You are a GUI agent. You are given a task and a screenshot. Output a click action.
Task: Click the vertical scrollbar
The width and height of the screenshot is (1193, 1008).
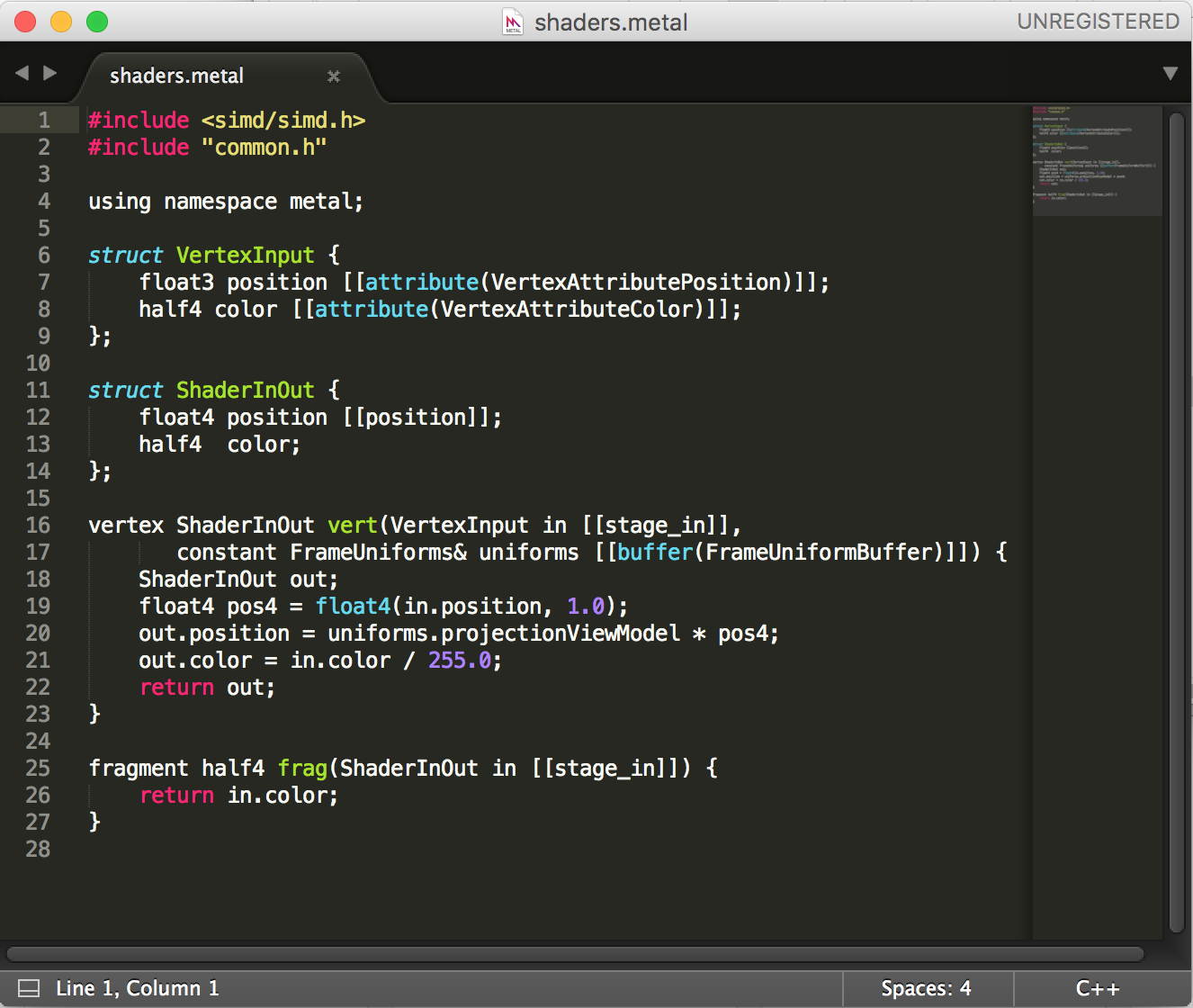pos(1176,522)
